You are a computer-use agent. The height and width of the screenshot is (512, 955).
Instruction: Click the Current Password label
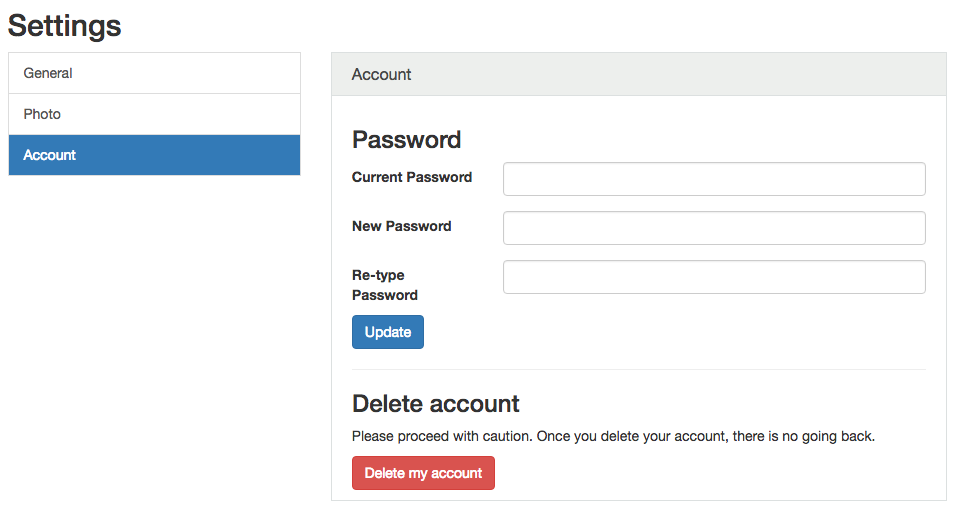pyautogui.click(x=412, y=177)
